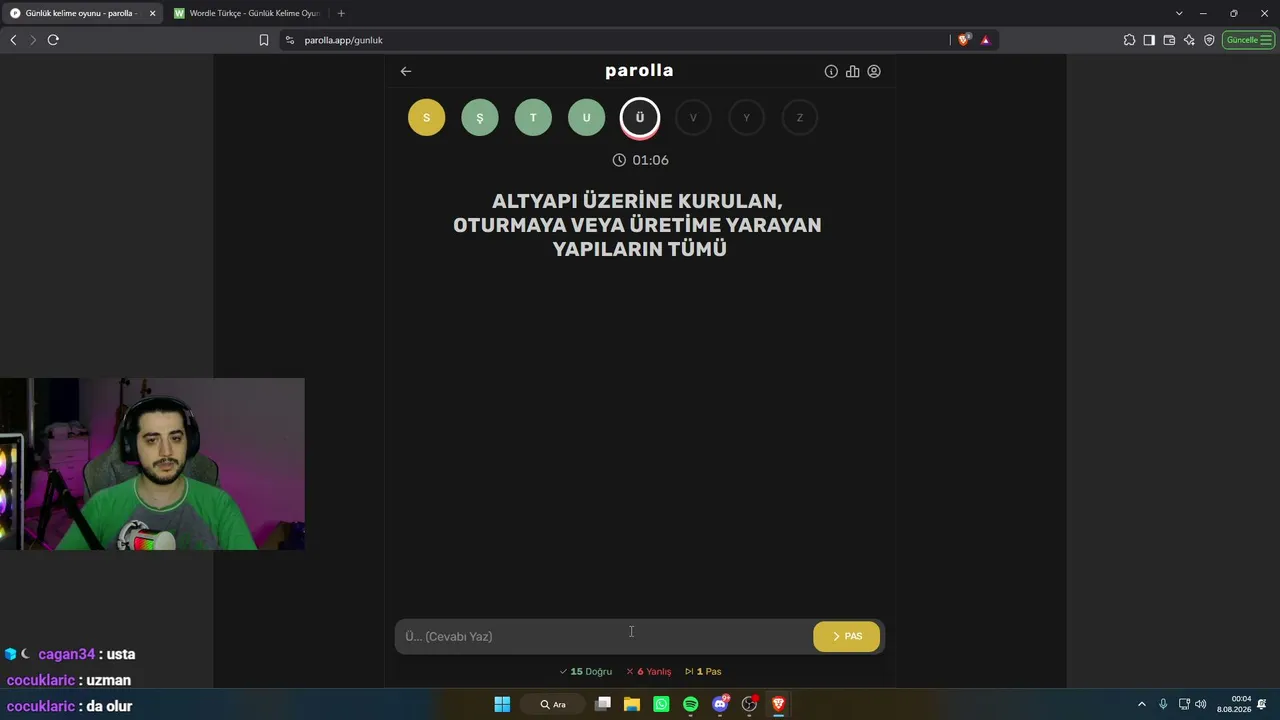Click the 6 Yanlış counter
Viewport: 1280px width, 720px height.
pyautogui.click(x=649, y=671)
